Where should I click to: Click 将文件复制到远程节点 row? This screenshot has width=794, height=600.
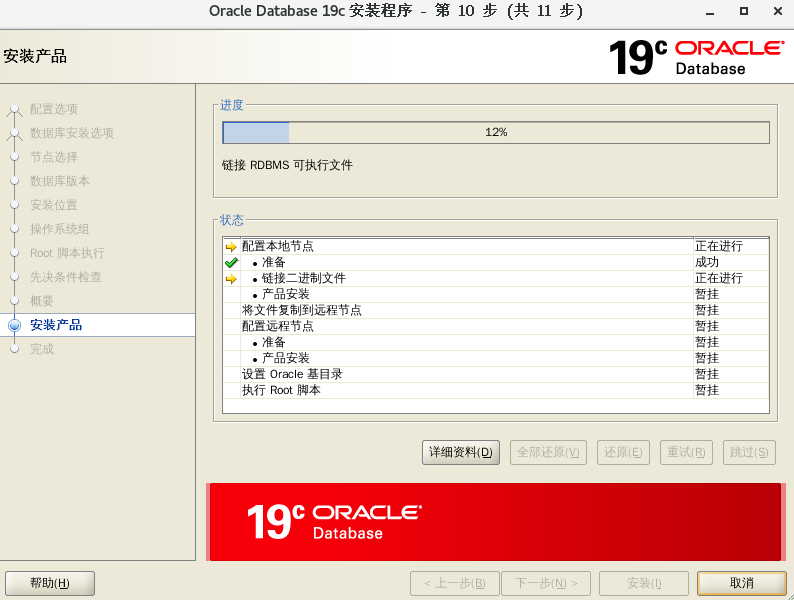tap(496, 310)
